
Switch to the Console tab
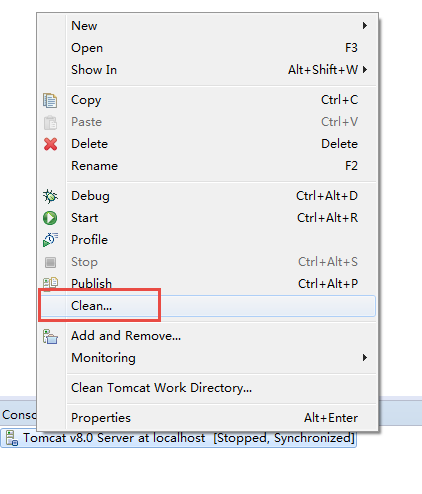[x=19, y=415]
